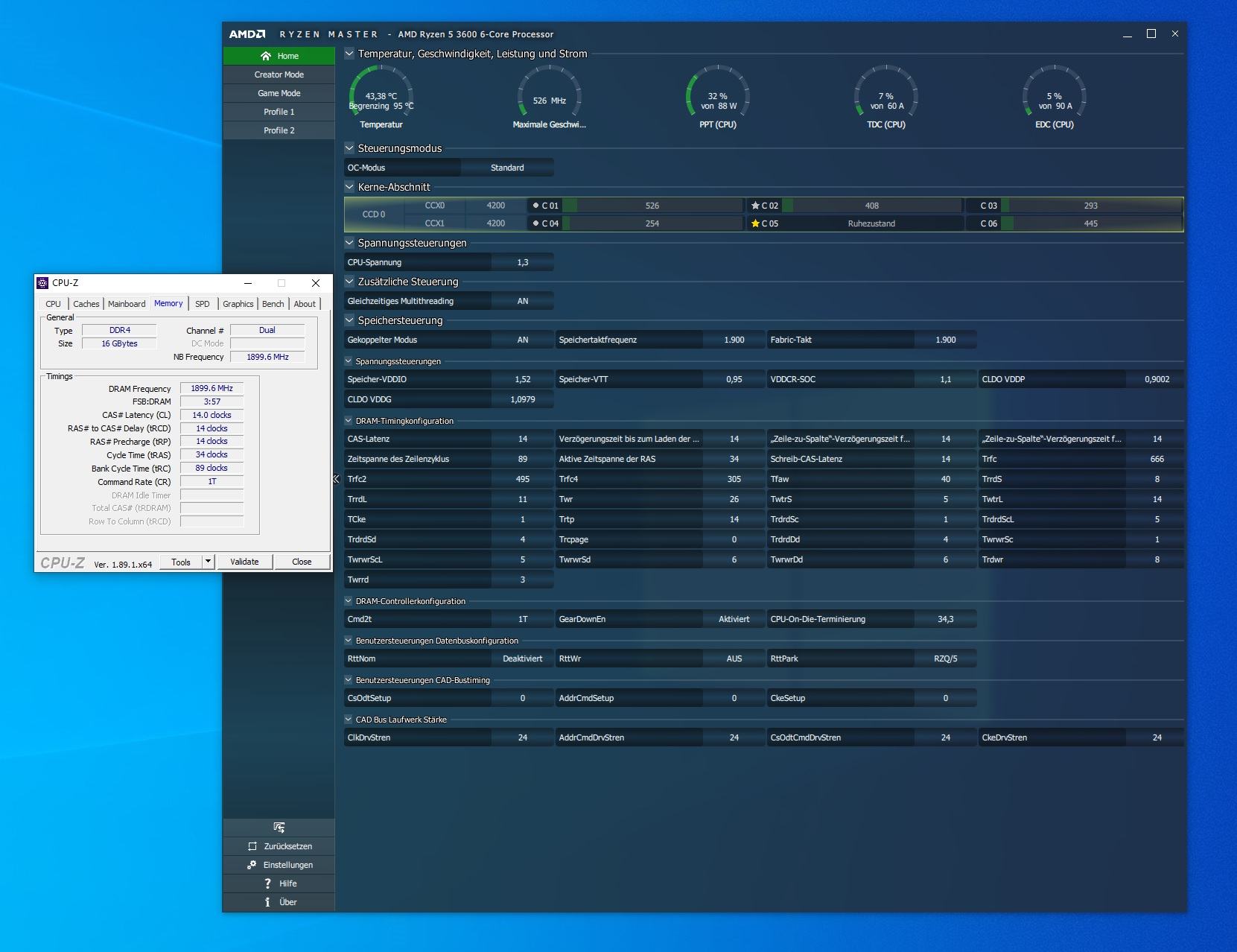Open the Tools dropdown arrow in CPU-Z
Viewport: 1237px width, 952px height.
click(209, 562)
